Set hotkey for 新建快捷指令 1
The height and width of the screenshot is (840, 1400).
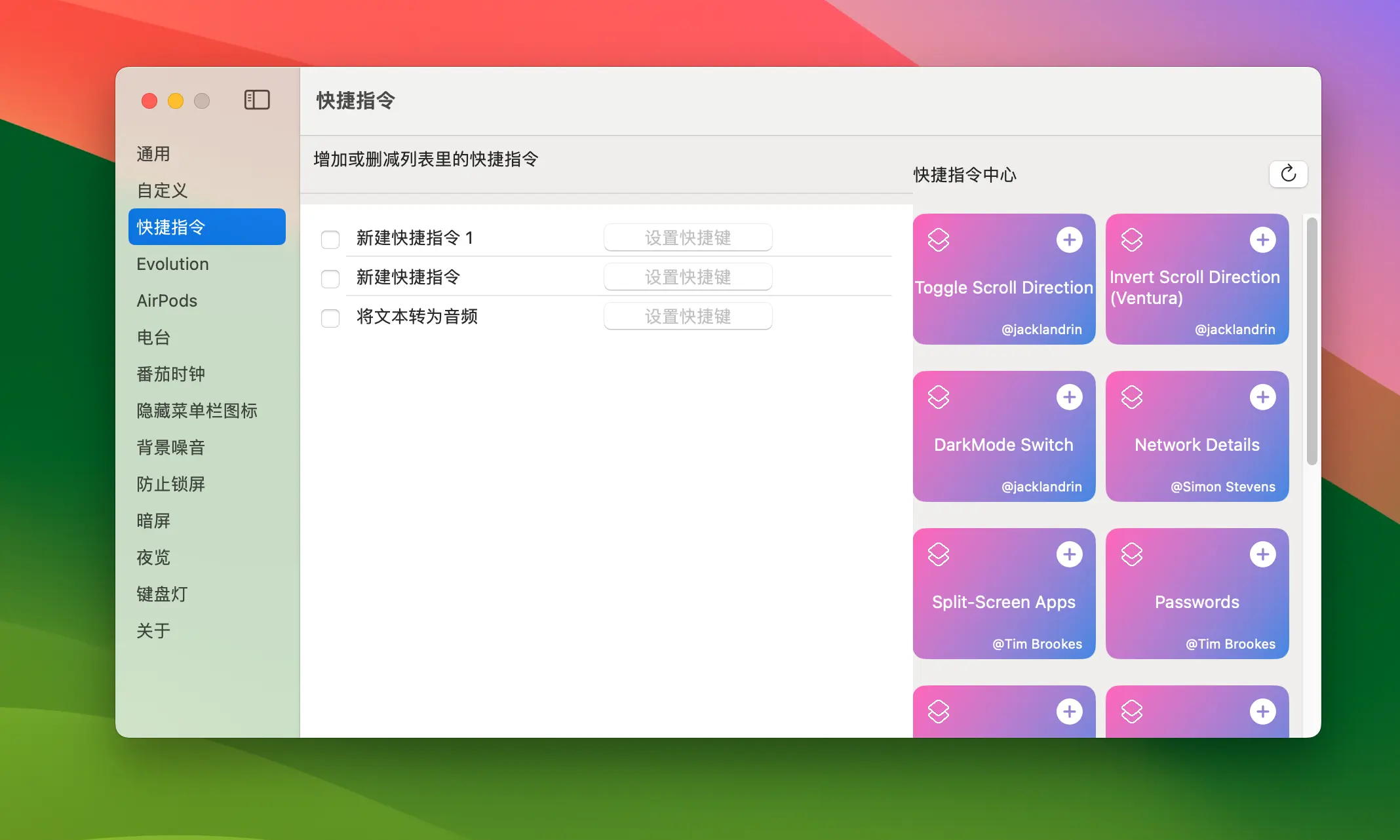tap(688, 238)
